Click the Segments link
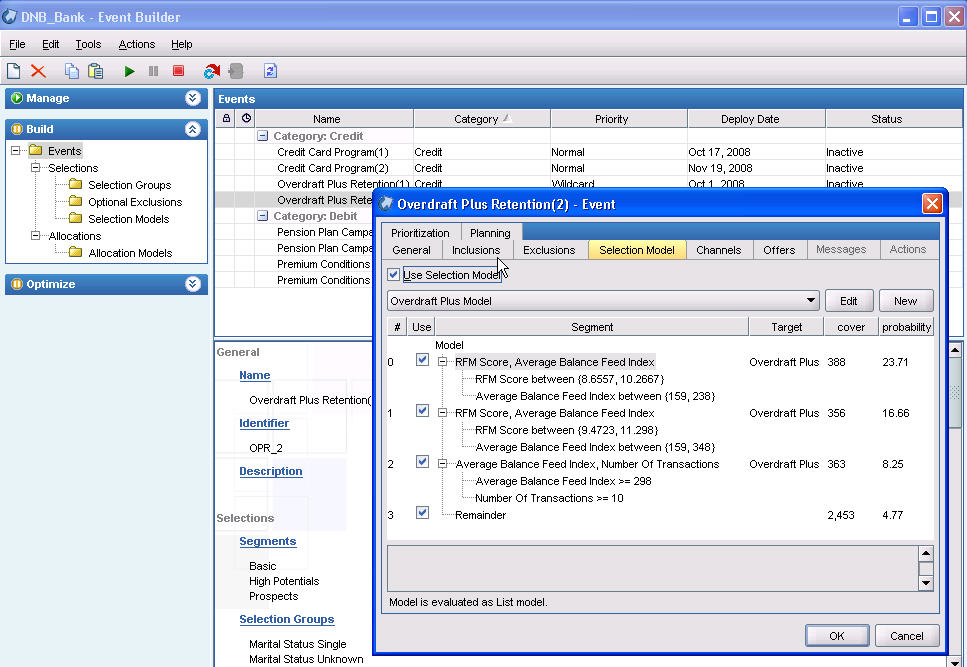Screen dimensions: 967x667 click(x=268, y=541)
